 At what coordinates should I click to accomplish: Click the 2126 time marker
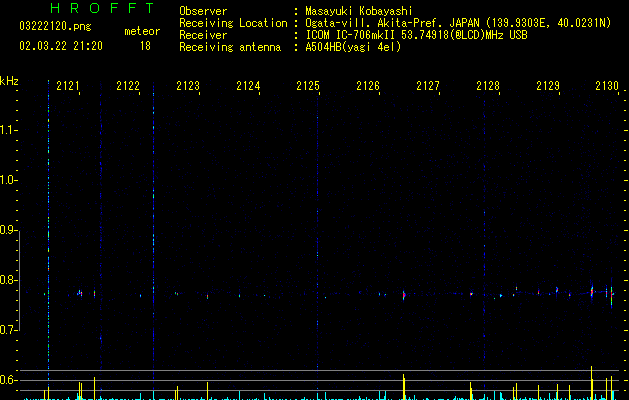[x=368, y=86]
